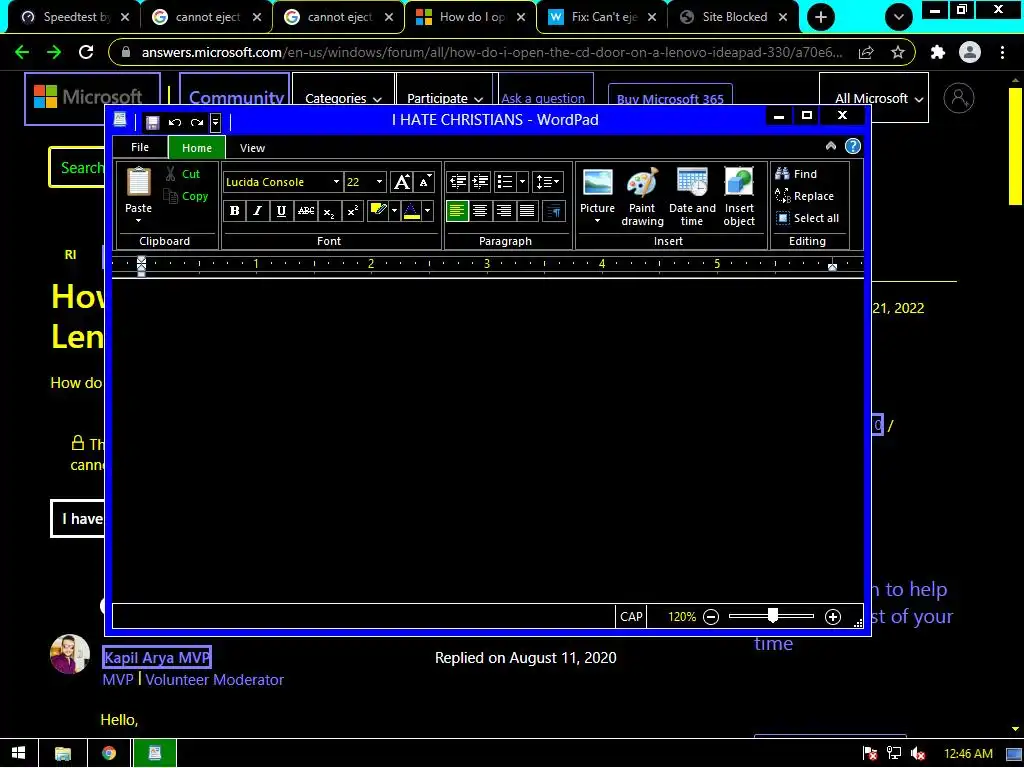Shrink font size with small A
Screen dimensions: 1024x768
(x=424, y=182)
